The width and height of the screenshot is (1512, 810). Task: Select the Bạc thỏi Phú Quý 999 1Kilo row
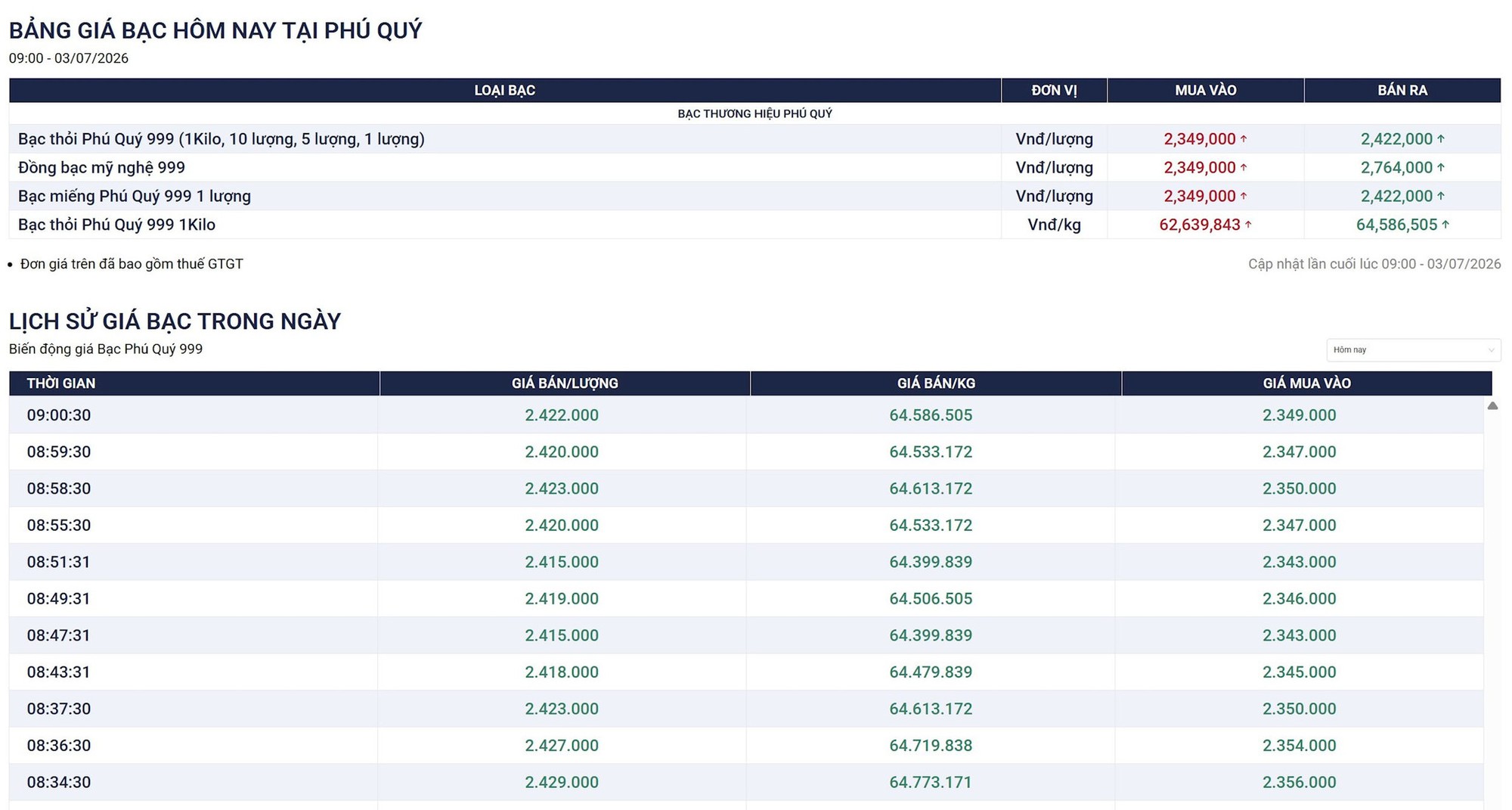tap(754, 225)
